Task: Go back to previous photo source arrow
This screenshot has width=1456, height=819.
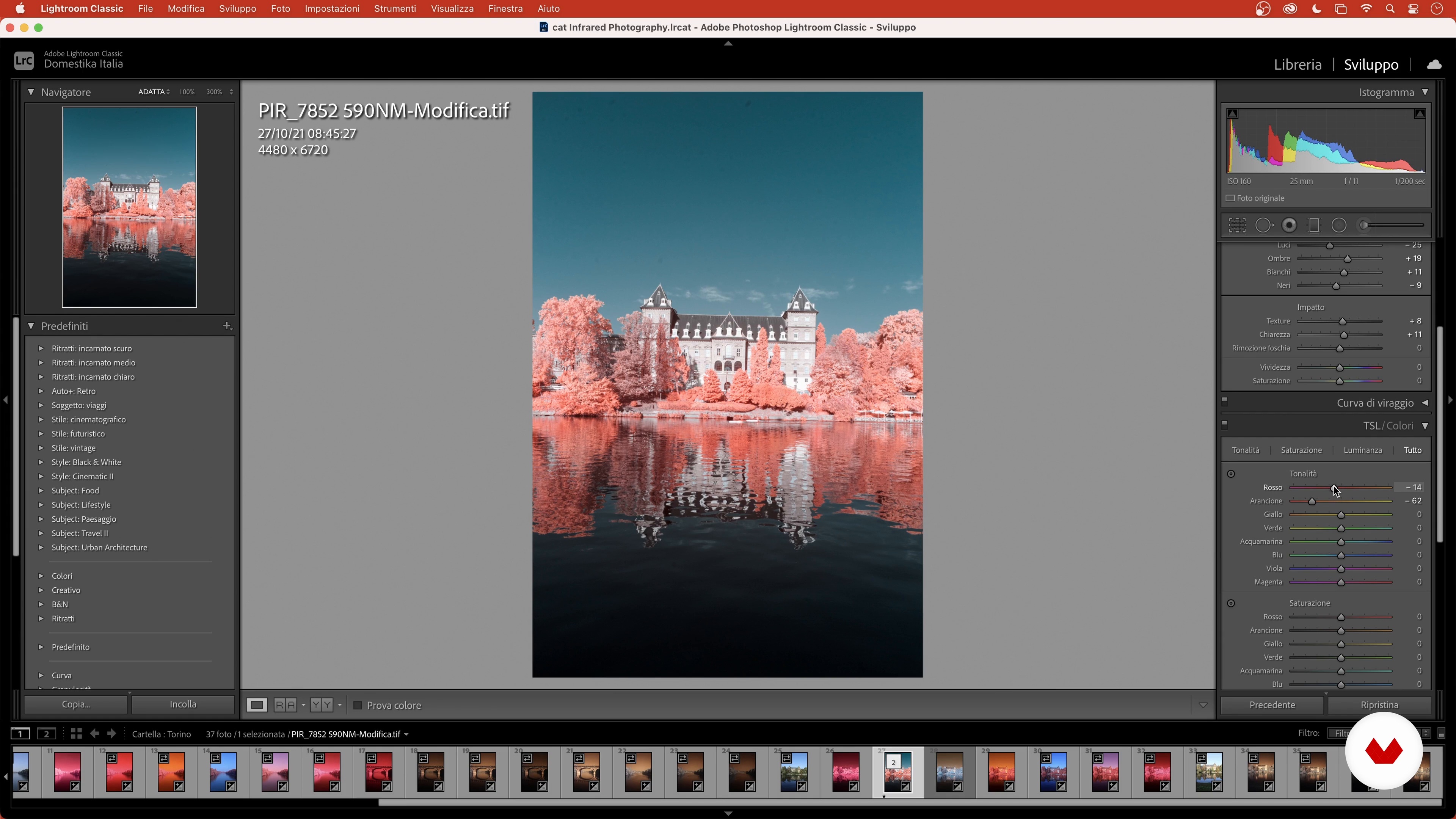Action: coord(94,734)
